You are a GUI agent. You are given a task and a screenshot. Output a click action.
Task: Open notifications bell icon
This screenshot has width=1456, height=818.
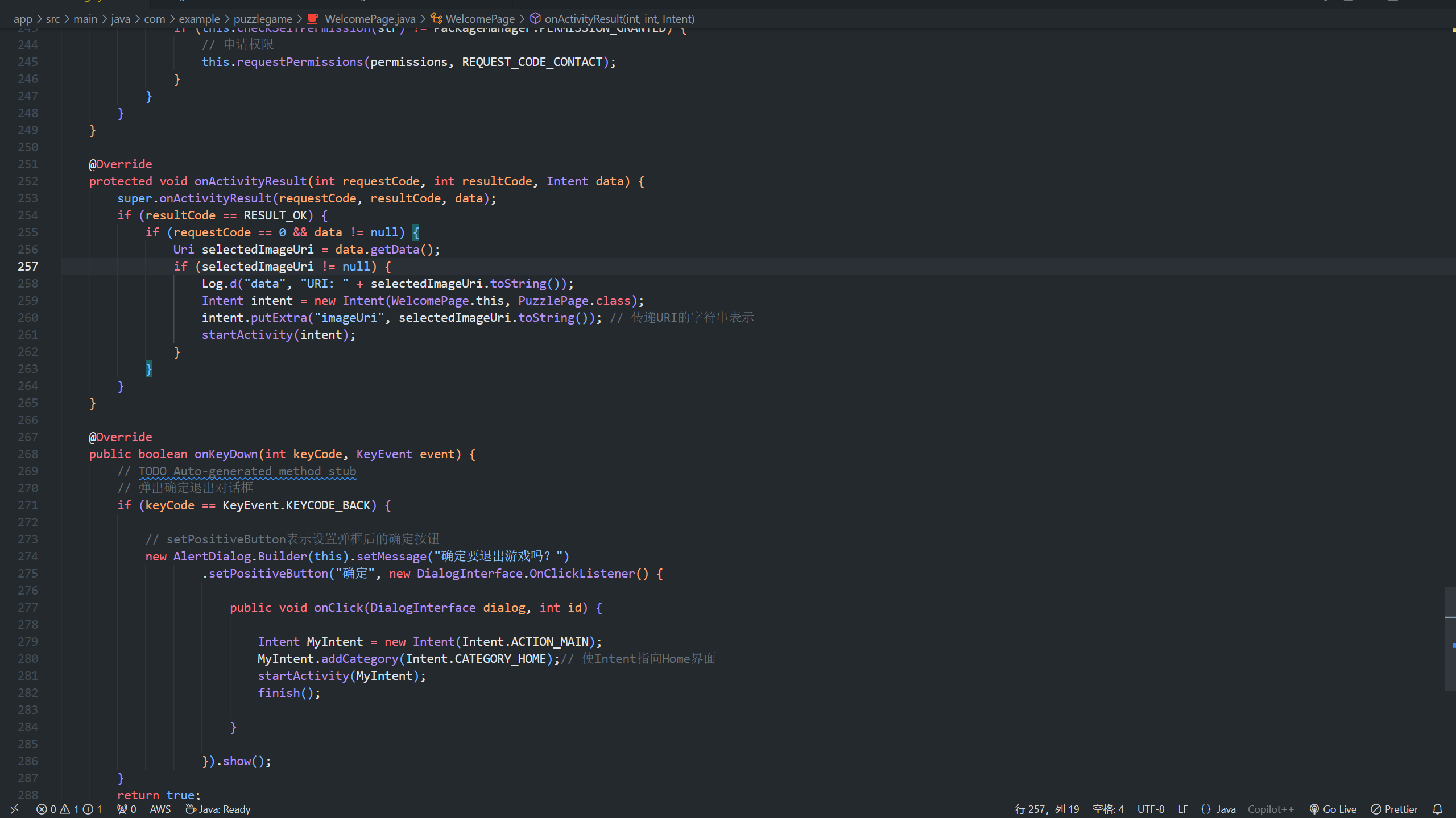click(x=1438, y=809)
